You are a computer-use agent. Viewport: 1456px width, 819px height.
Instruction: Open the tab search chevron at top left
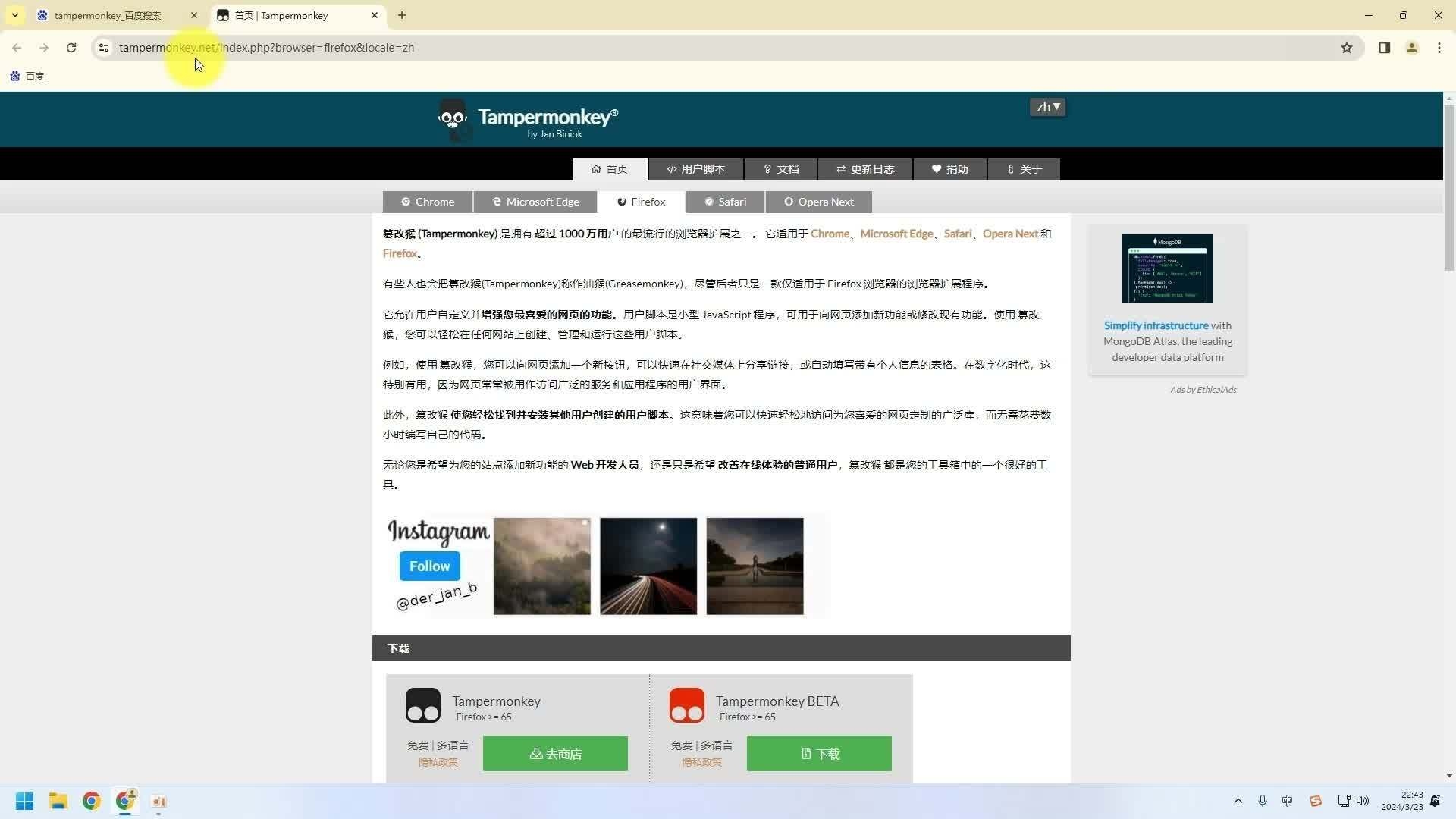pos(14,15)
